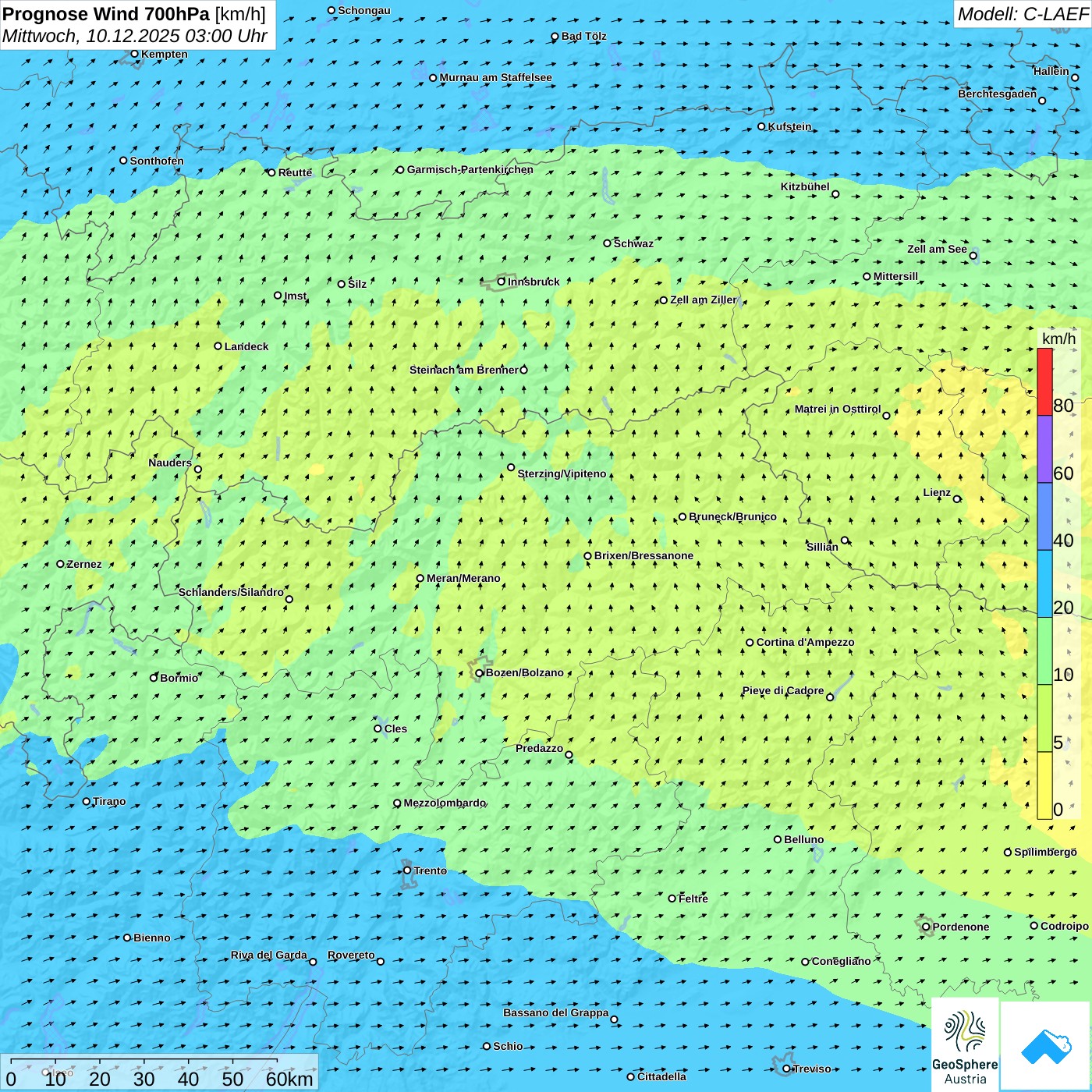
Task: Select the blue 40–60 km/h legend band
Action: (x=1044, y=516)
